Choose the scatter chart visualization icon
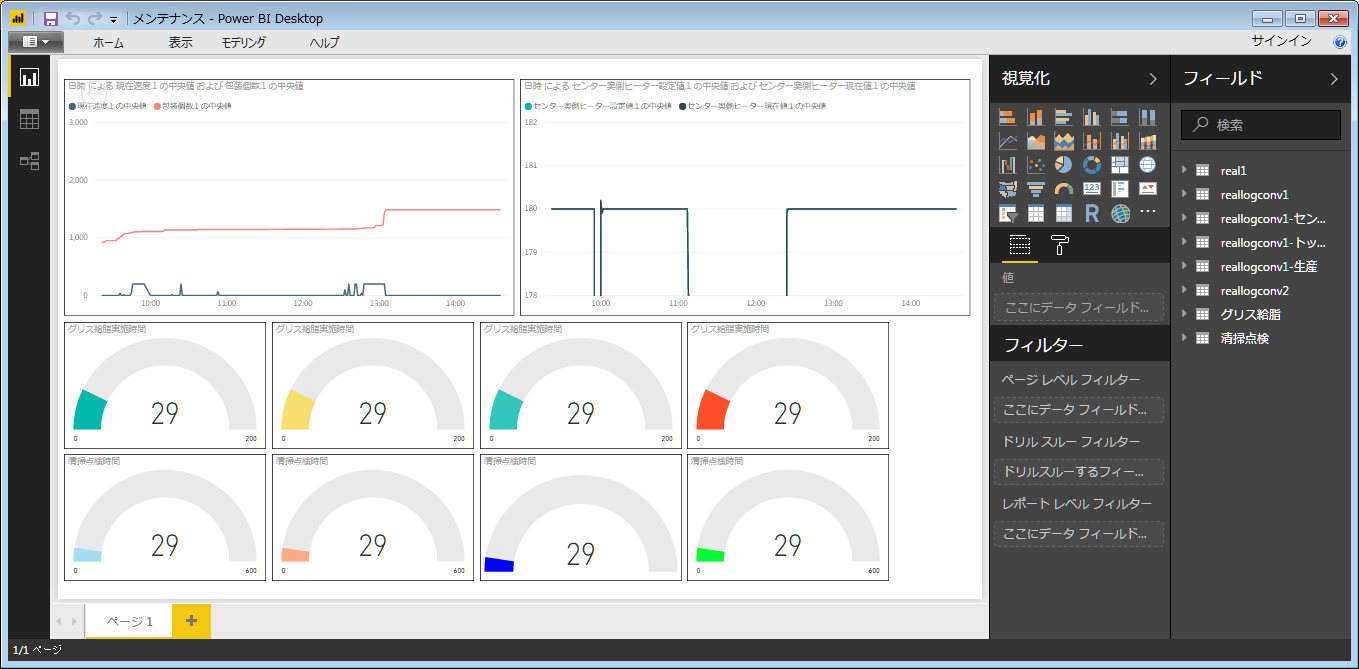Viewport: 1359px width, 669px height. [x=1036, y=165]
